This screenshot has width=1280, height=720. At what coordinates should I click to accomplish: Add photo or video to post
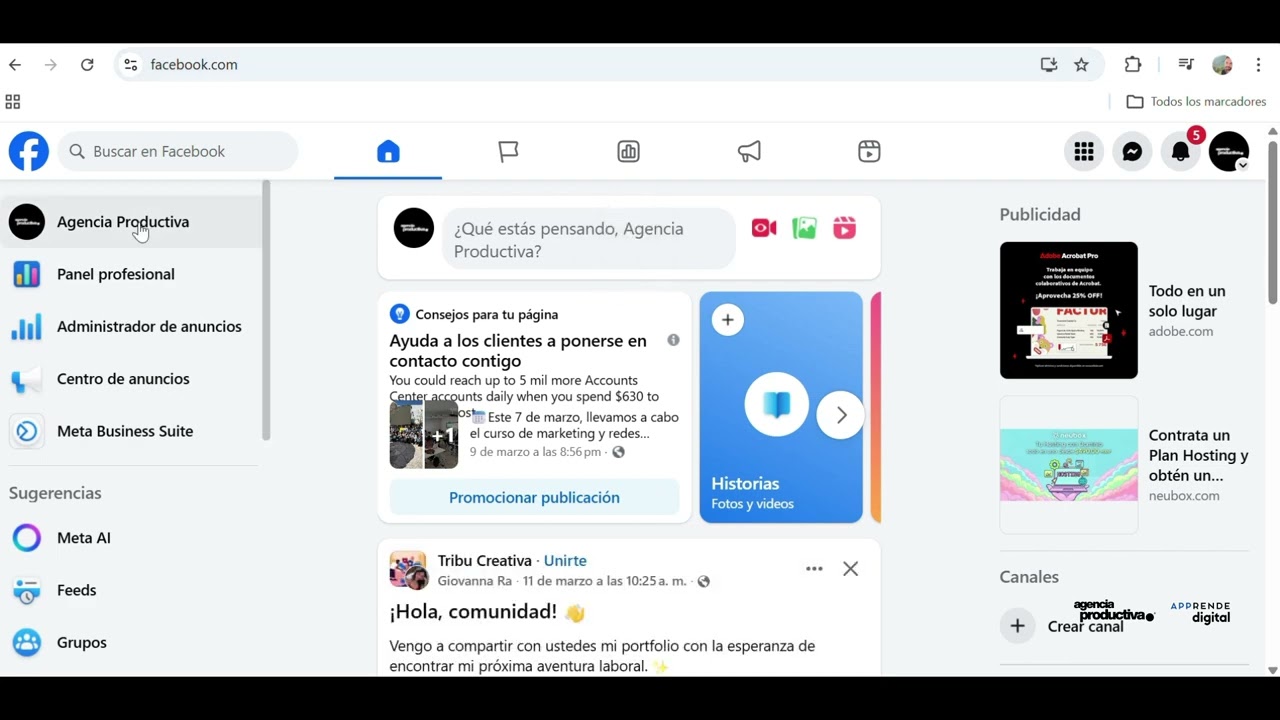coord(804,229)
